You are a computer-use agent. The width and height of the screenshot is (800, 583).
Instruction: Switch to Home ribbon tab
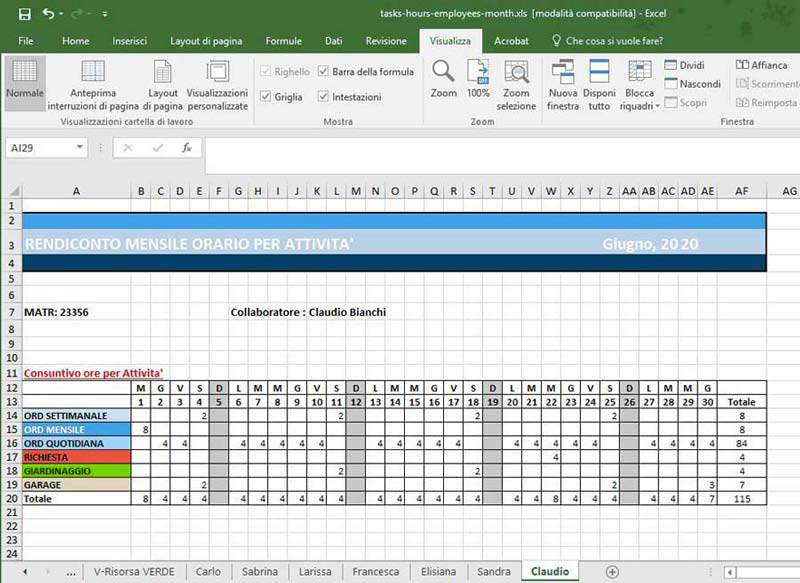[76, 41]
